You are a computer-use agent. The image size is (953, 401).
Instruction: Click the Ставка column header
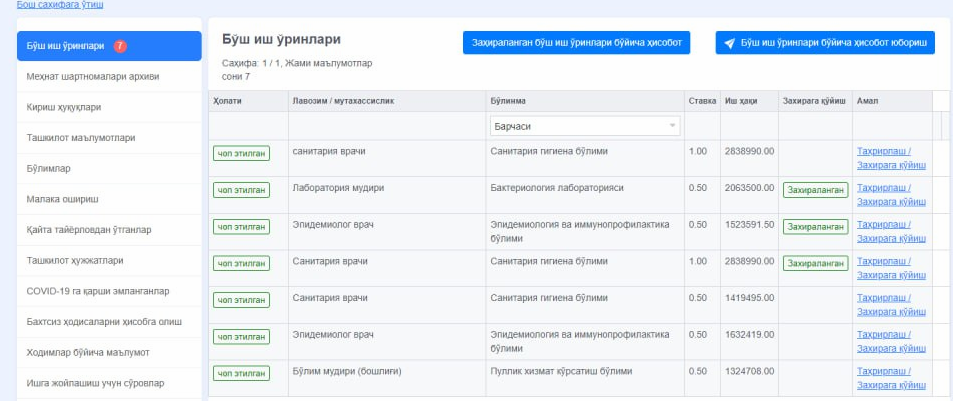tap(702, 101)
